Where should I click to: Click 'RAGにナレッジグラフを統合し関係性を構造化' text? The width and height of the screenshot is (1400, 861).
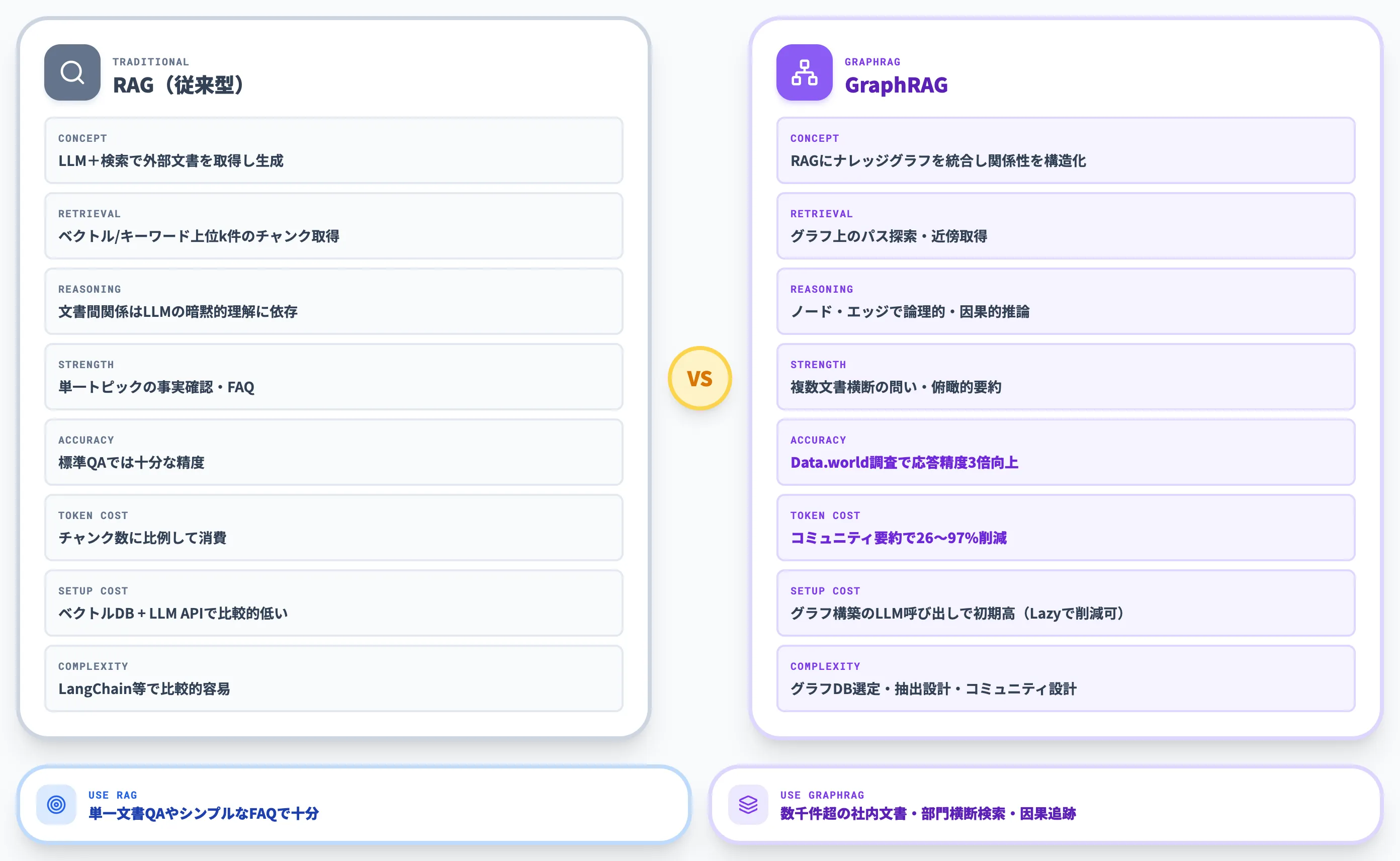click(938, 160)
